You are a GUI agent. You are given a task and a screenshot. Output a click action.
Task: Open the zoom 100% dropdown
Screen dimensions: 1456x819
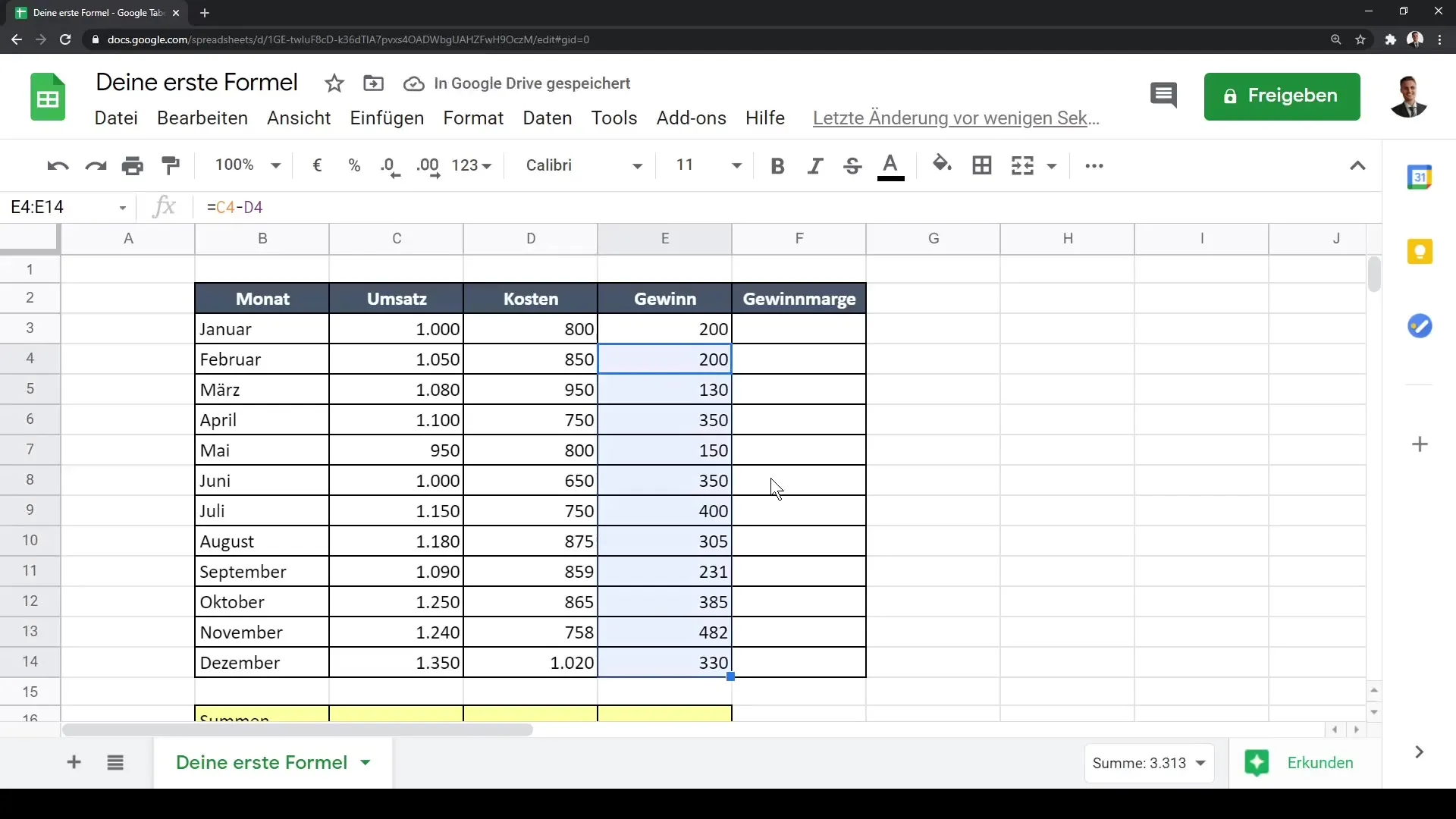point(248,165)
